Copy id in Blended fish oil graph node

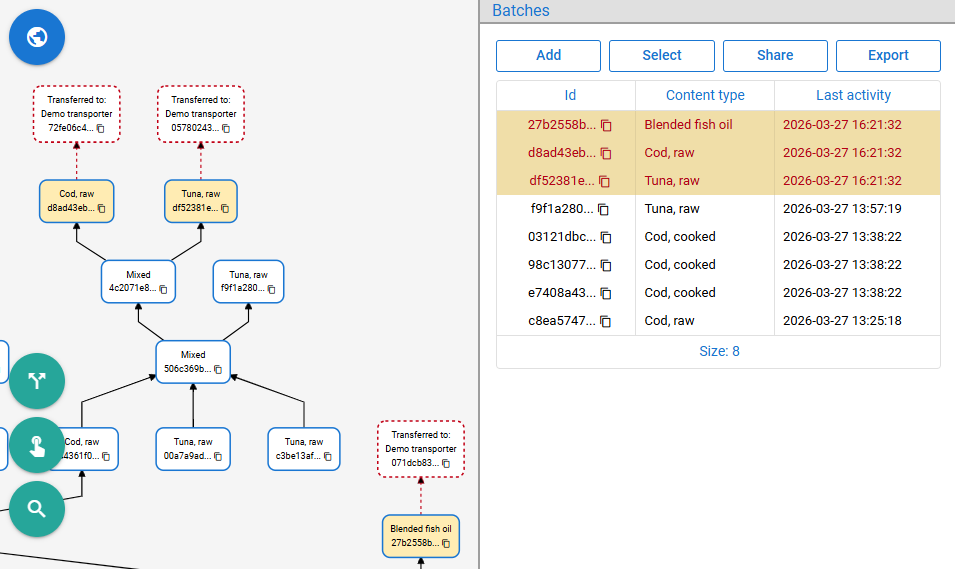[446, 543]
